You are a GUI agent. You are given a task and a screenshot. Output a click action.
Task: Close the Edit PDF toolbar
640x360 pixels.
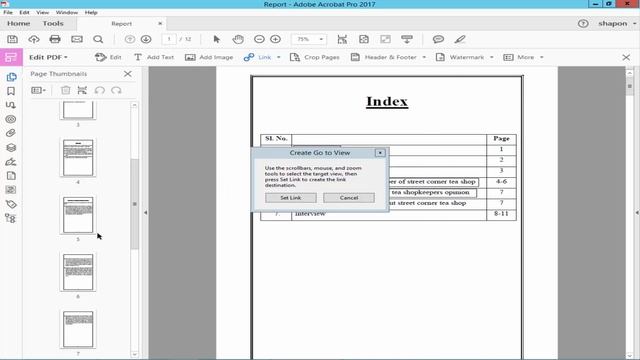click(x=626, y=58)
